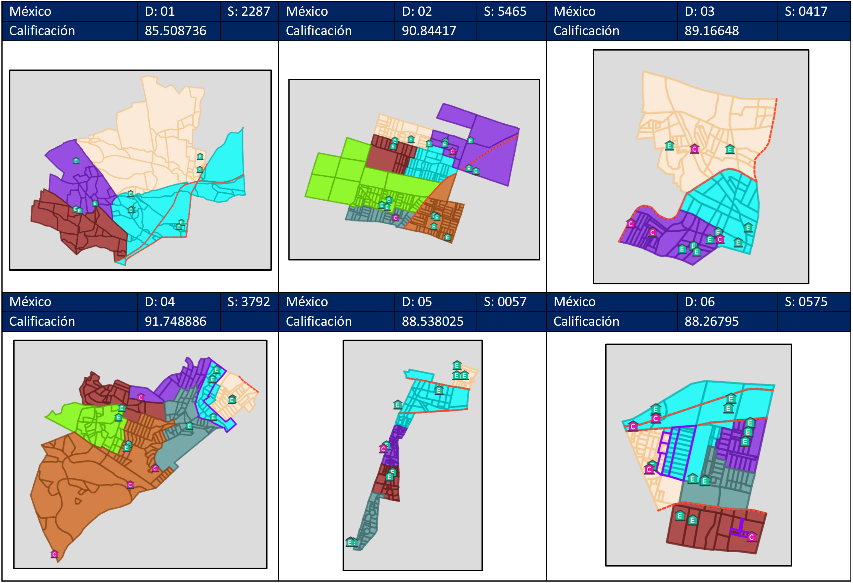Select the pink marker in District 06's dark red zone
This screenshot has width=853, height=583.
point(751,537)
